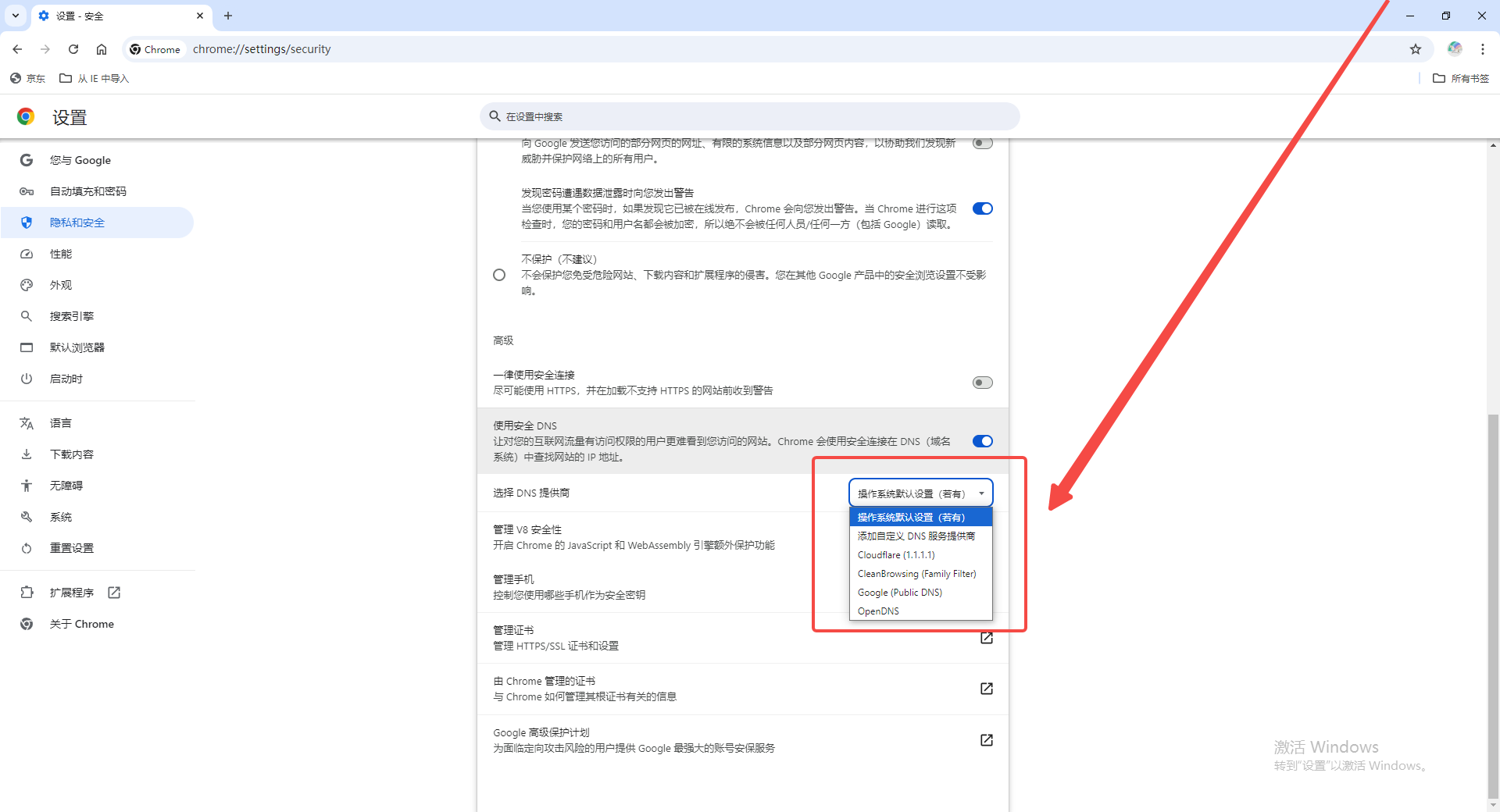The height and width of the screenshot is (812, 1500).
Task: Open 关于 Chrome page
Action: coord(98,624)
